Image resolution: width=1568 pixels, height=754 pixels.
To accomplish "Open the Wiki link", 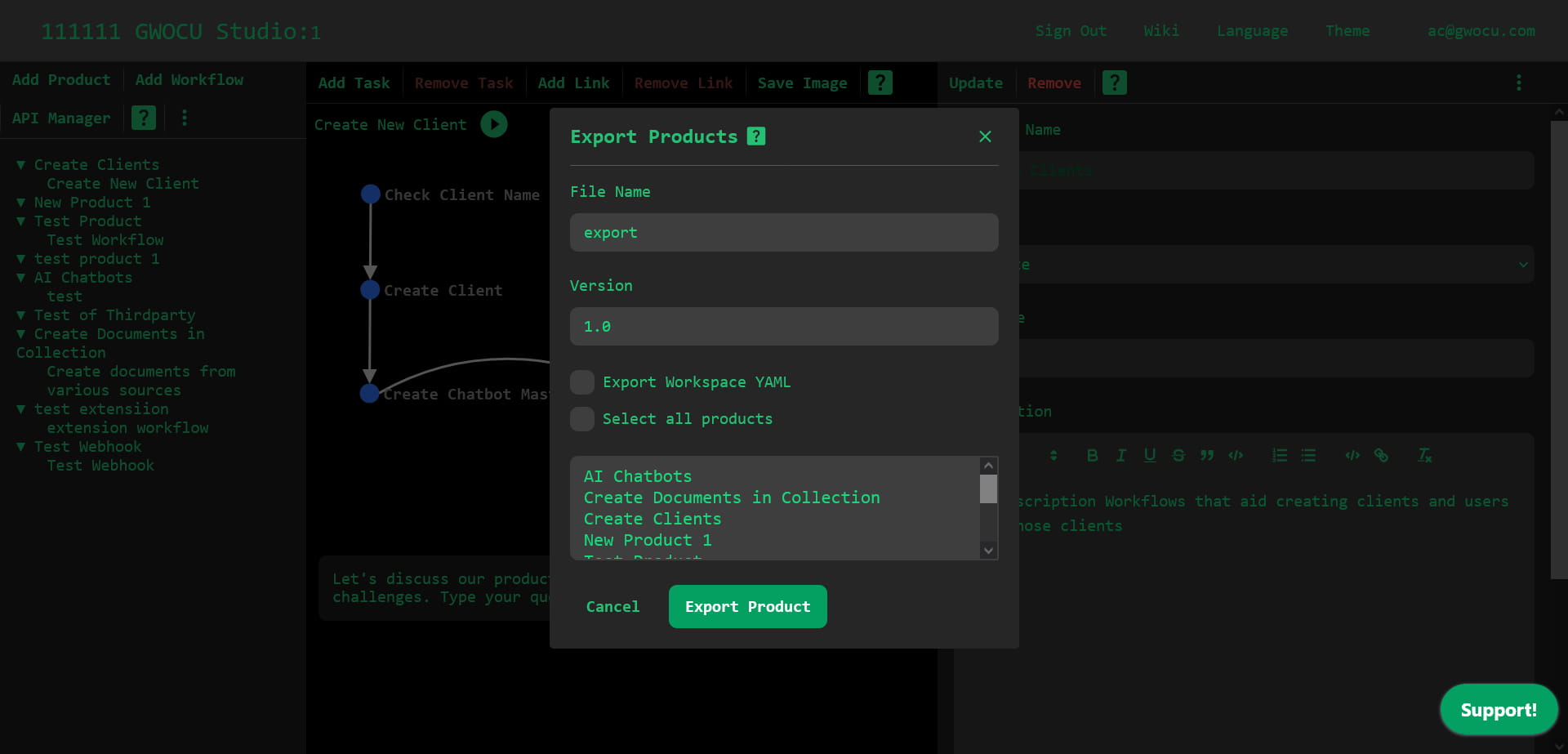I will coord(1161,31).
